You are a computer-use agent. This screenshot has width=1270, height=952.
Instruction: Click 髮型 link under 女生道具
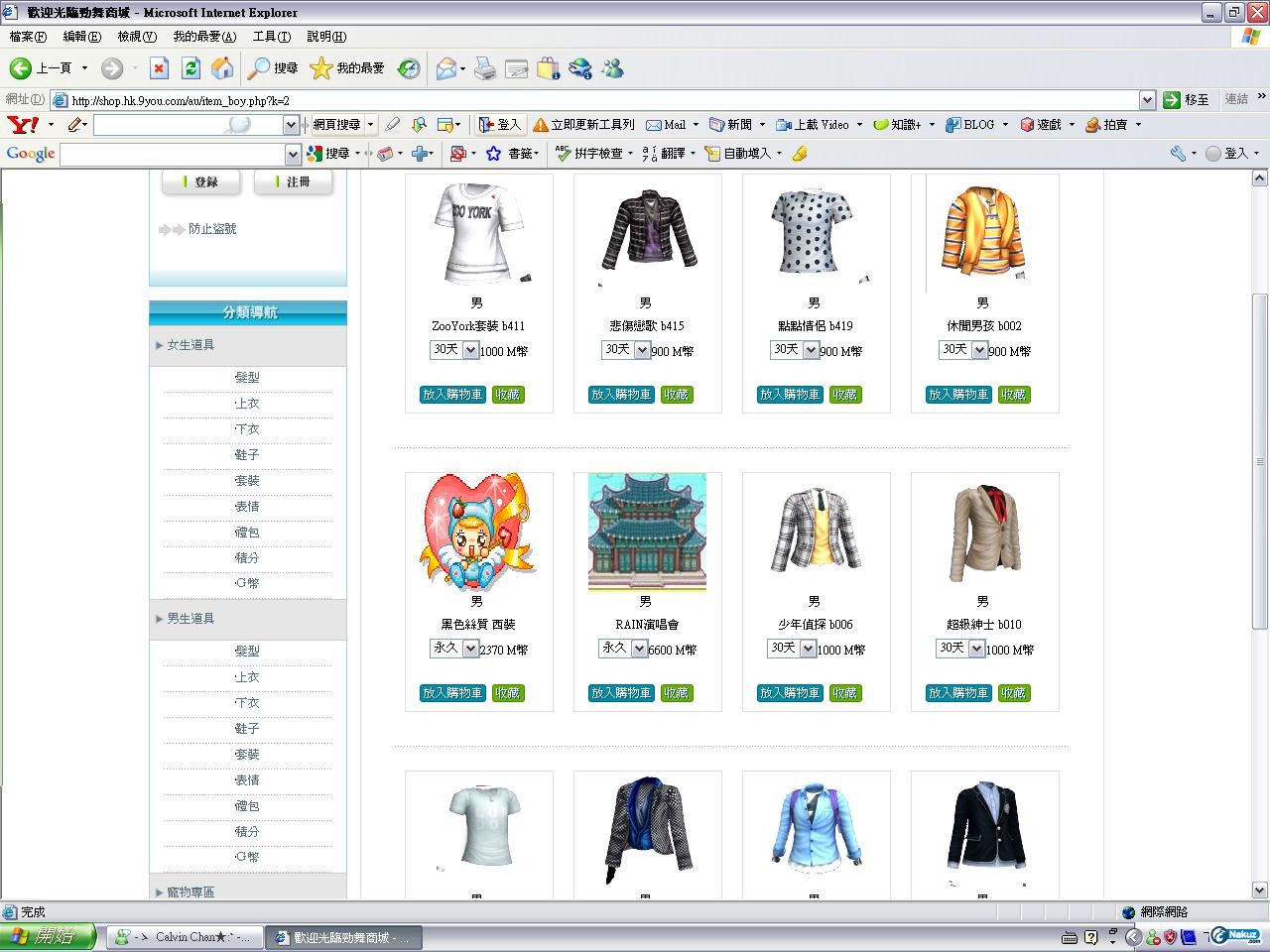click(x=247, y=378)
